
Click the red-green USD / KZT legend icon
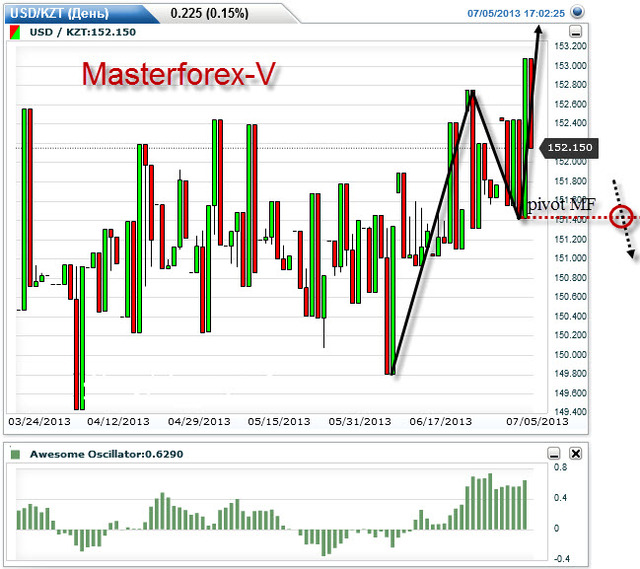[x=14, y=32]
